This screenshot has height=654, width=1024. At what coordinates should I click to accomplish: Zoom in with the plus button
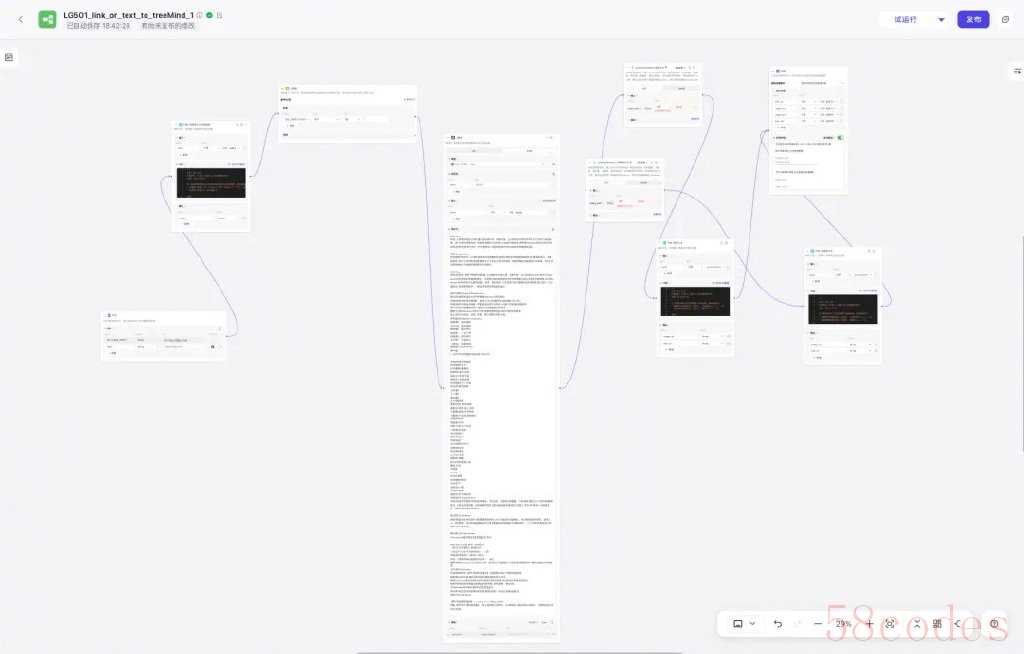pyautogui.click(x=869, y=624)
